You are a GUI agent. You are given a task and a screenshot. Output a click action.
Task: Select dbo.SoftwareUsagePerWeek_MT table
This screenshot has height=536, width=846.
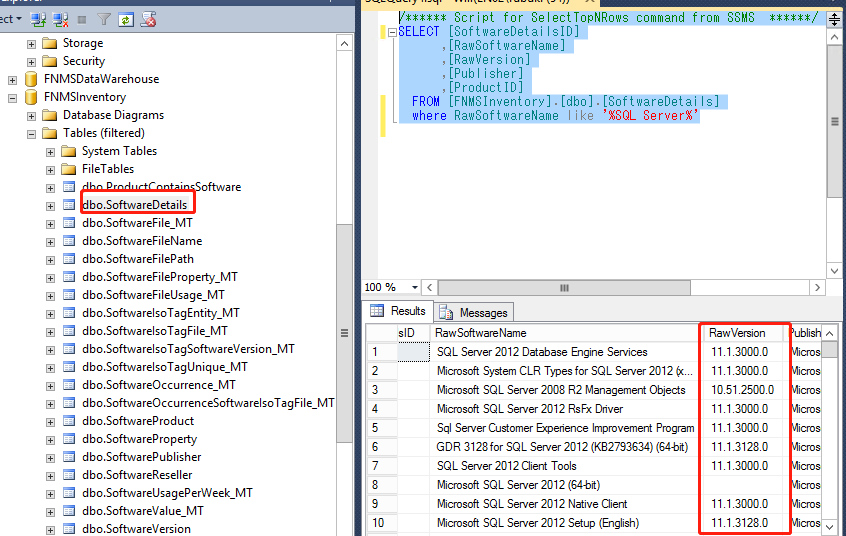click(x=167, y=493)
